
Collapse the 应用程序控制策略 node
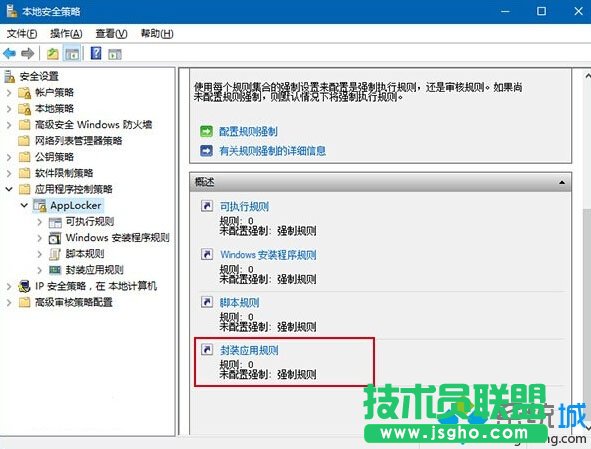click(x=9, y=189)
